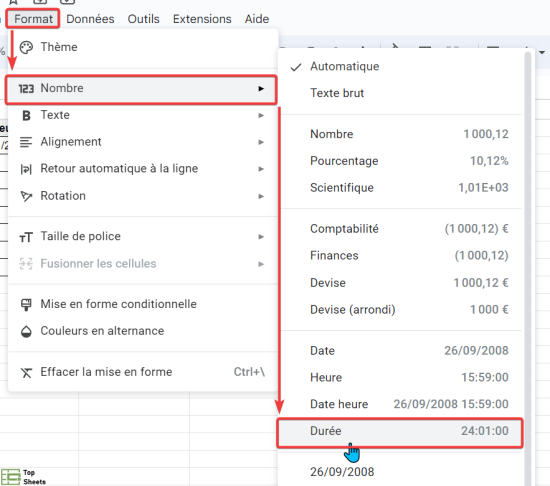550x486 pixels.
Task: Click the Retour automatique wrap icon
Action: click(26, 169)
